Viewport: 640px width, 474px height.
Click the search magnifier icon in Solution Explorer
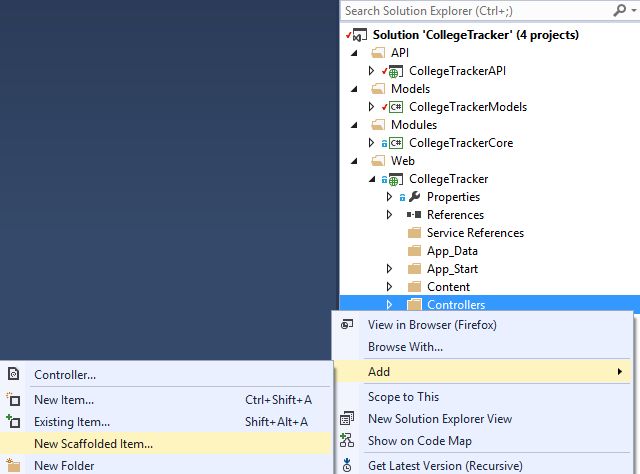coord(620,10)
